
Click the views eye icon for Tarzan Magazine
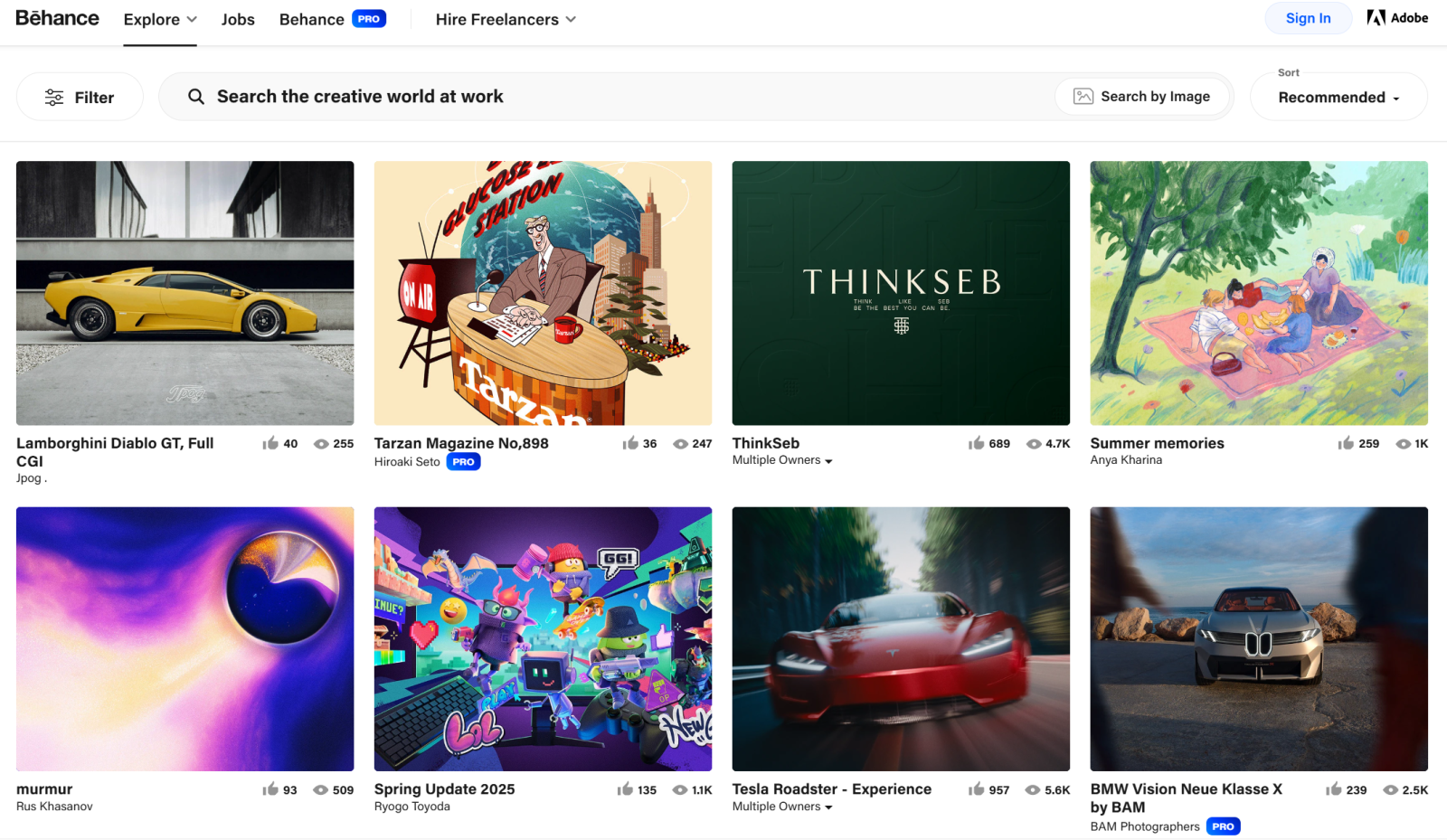(681, 444)
